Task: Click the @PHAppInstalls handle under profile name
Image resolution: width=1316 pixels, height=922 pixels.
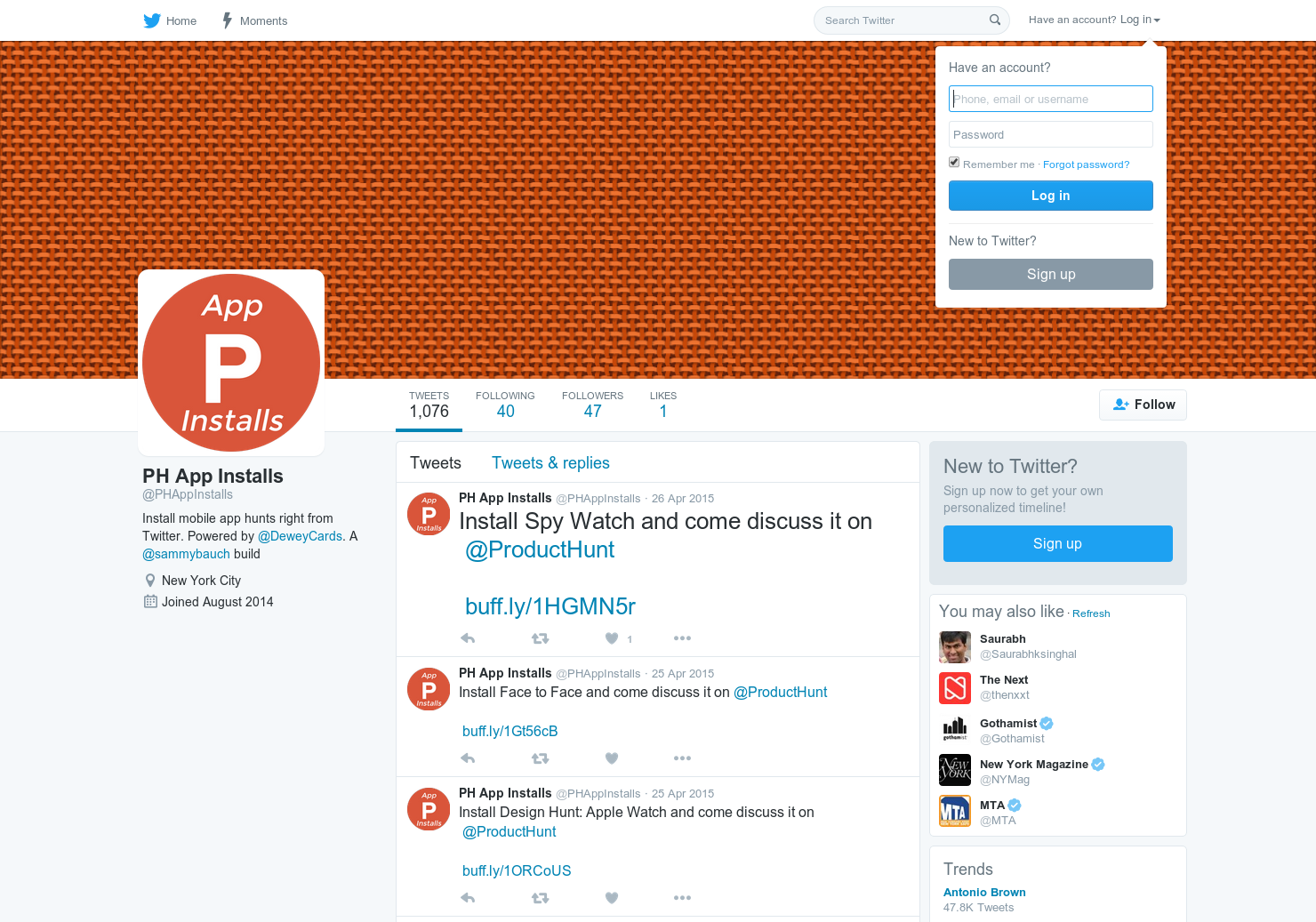Action: (x=188, y=494)
